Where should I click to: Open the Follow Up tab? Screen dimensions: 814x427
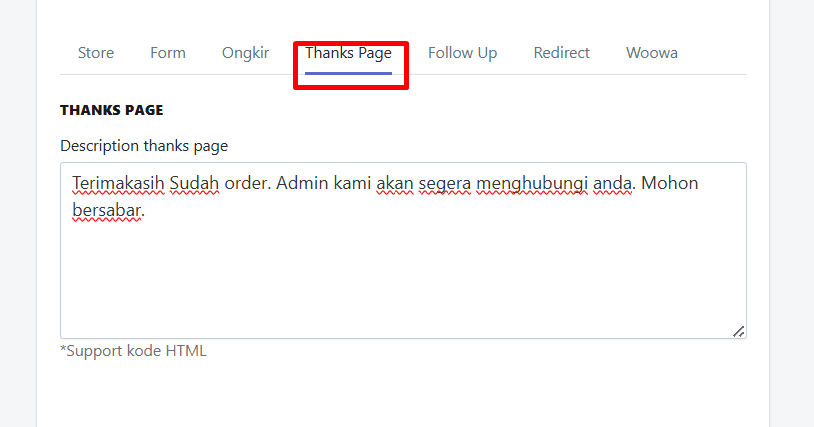point(462,53)
